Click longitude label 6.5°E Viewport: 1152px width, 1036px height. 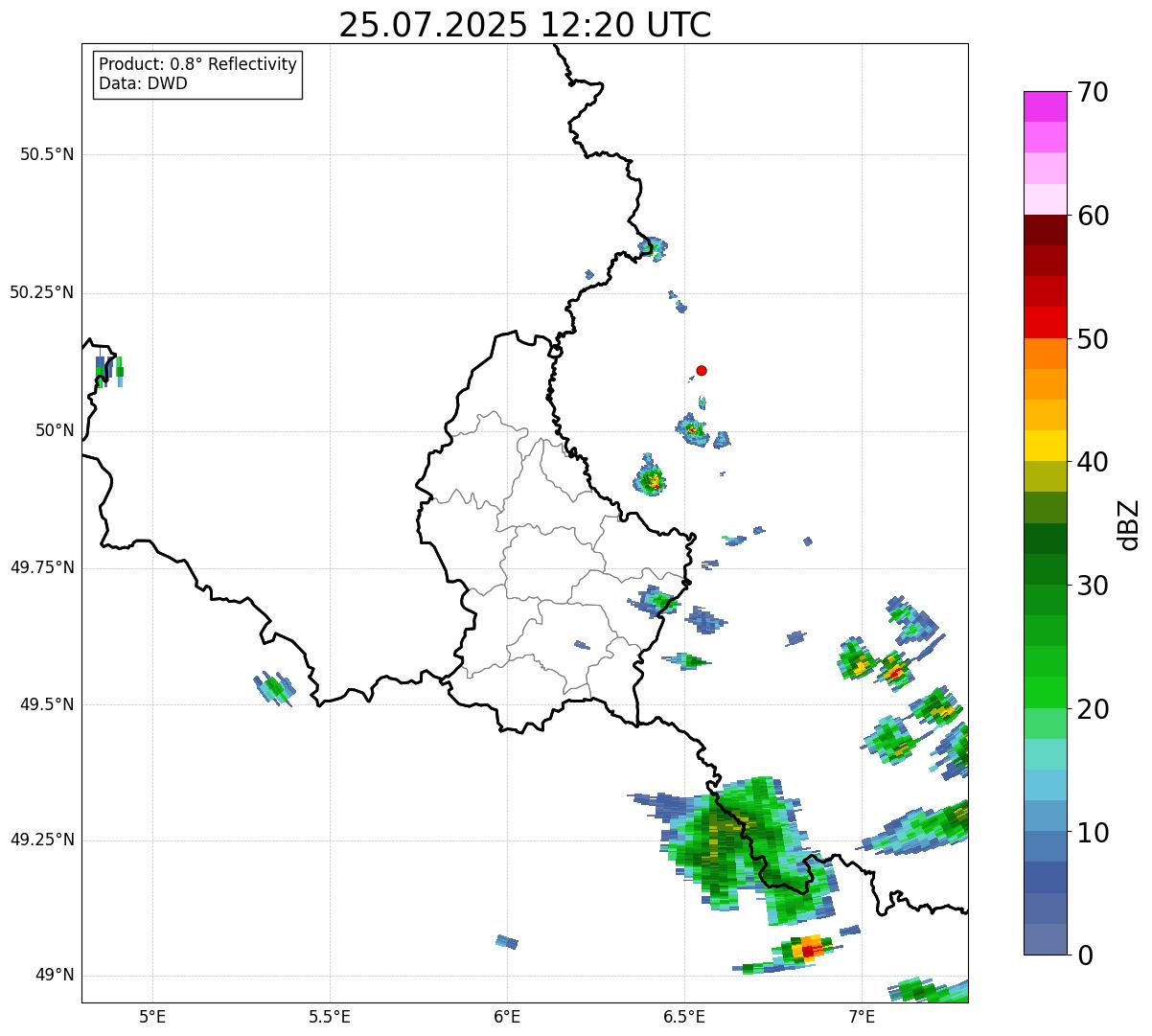click(x=684, y=1016)
